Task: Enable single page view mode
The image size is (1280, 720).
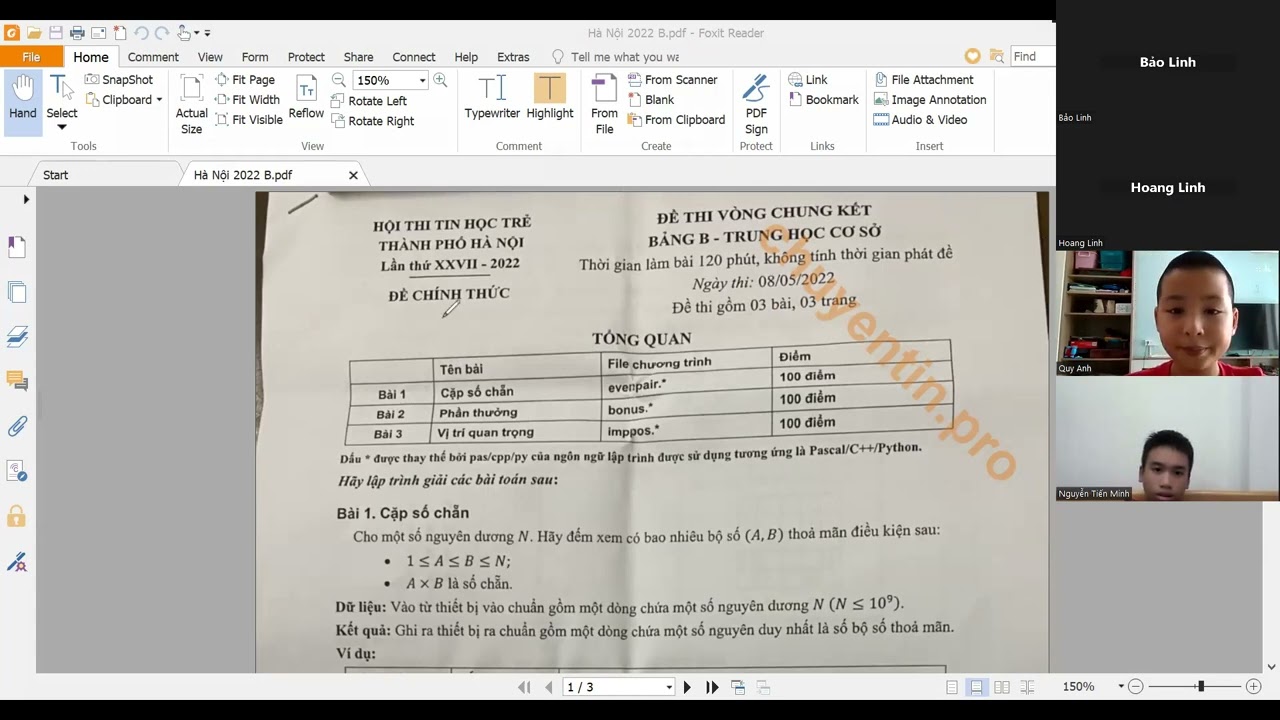Action: pyautogui.click(x=952, y=687)
